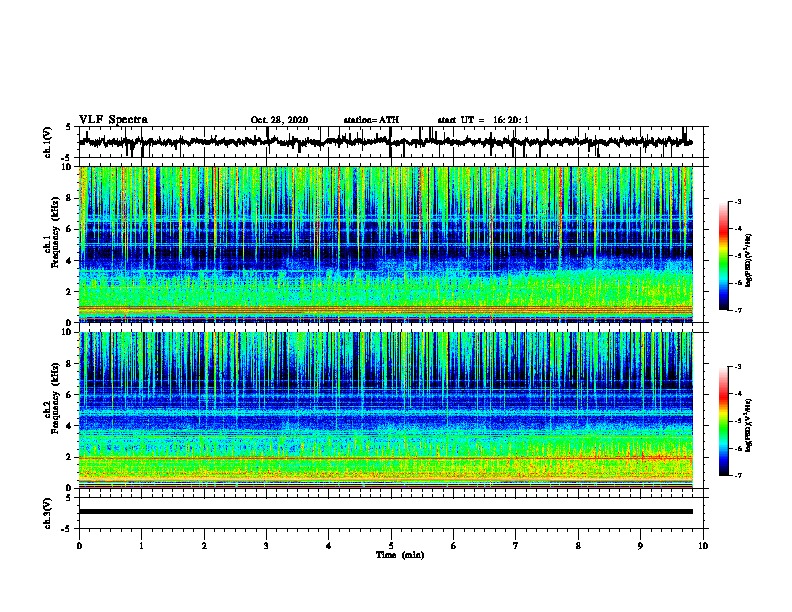Click the ch.1 colorbar log PSD units label
Image resolution: width=792 pixels, height=612 pixels.
tap(749, 261)
